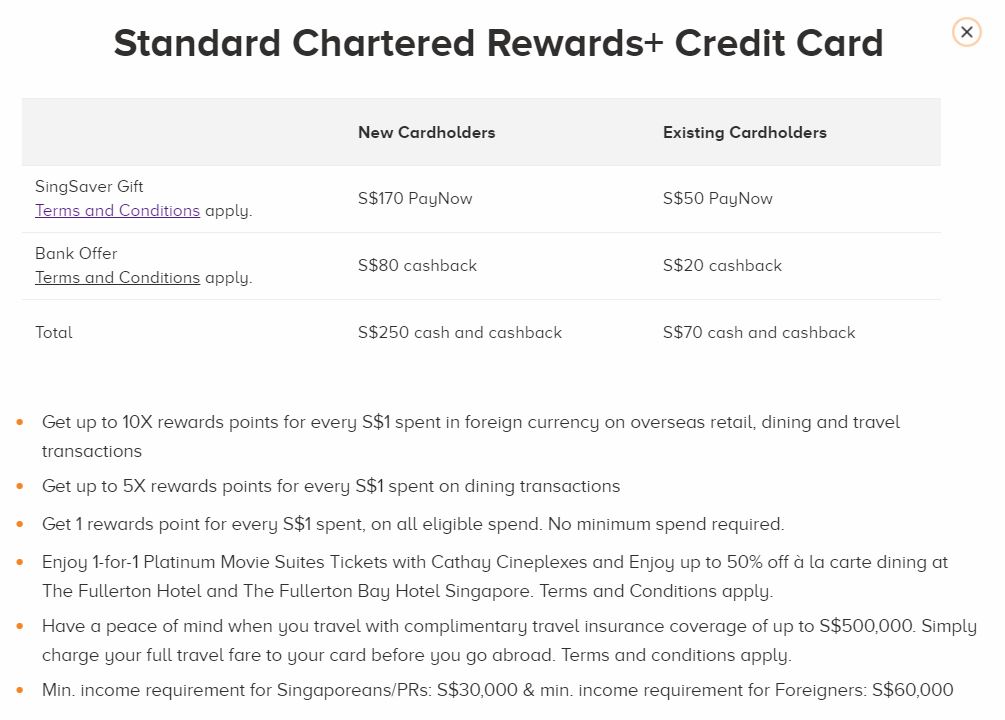Click the Total row label
This screenshot has height=720, width=1005.
[54, 333]
